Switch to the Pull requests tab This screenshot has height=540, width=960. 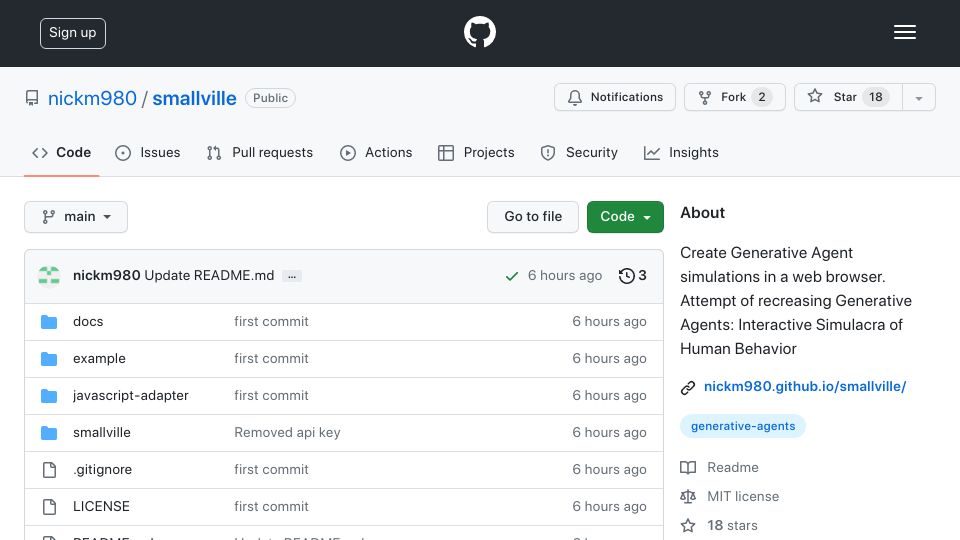pyautogui.click(x=260, y=152)
